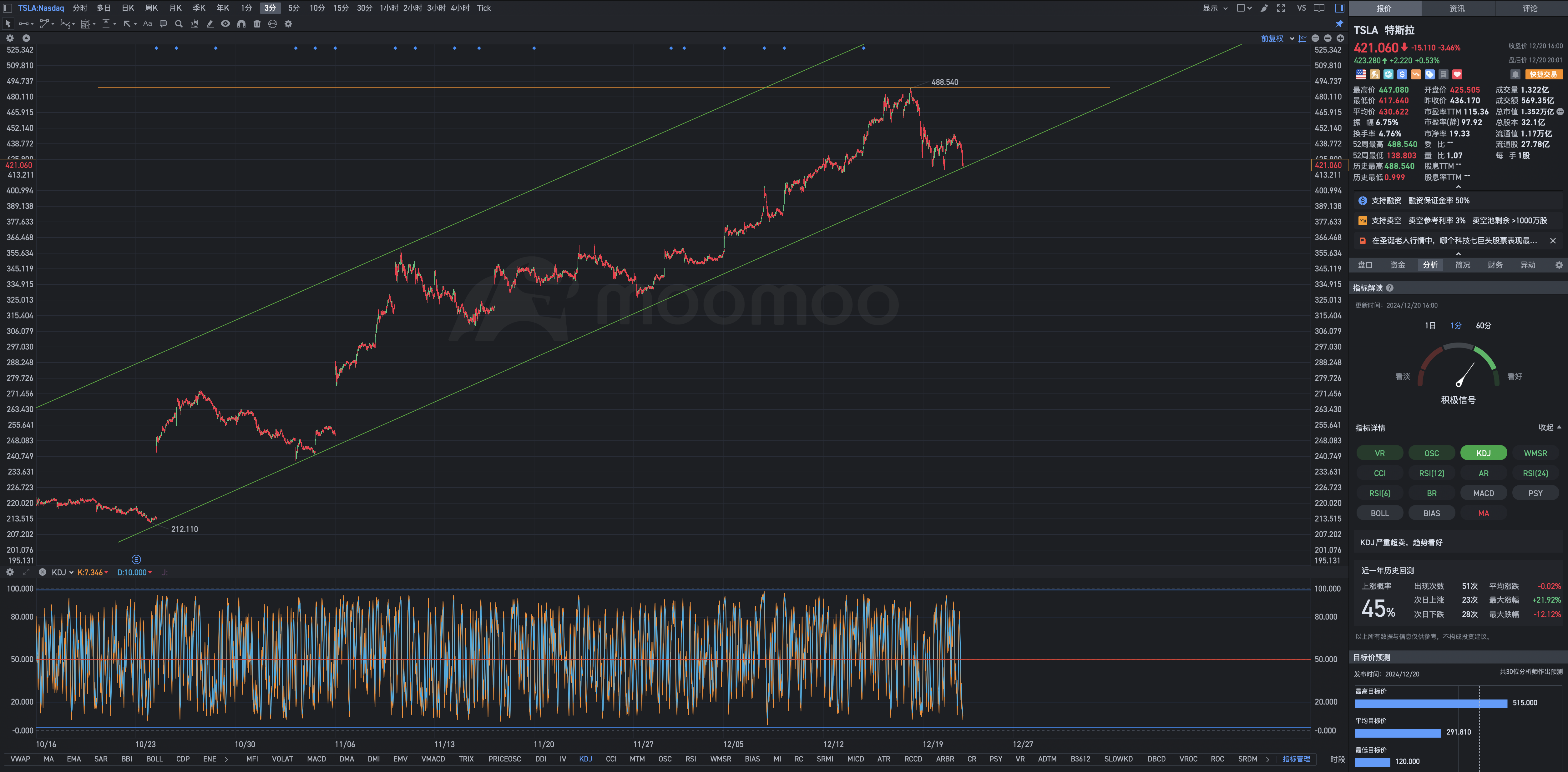The image size is (1568, 772).
Task: Select the Tick chart view
Action: (x=483, y=8)
